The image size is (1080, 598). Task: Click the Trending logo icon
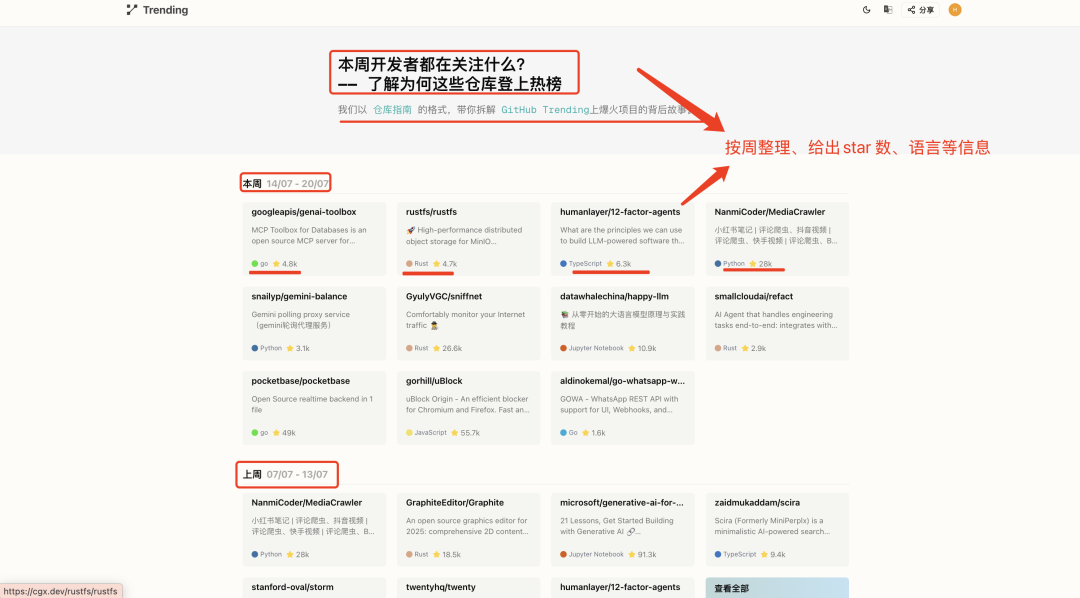(132, 10)
